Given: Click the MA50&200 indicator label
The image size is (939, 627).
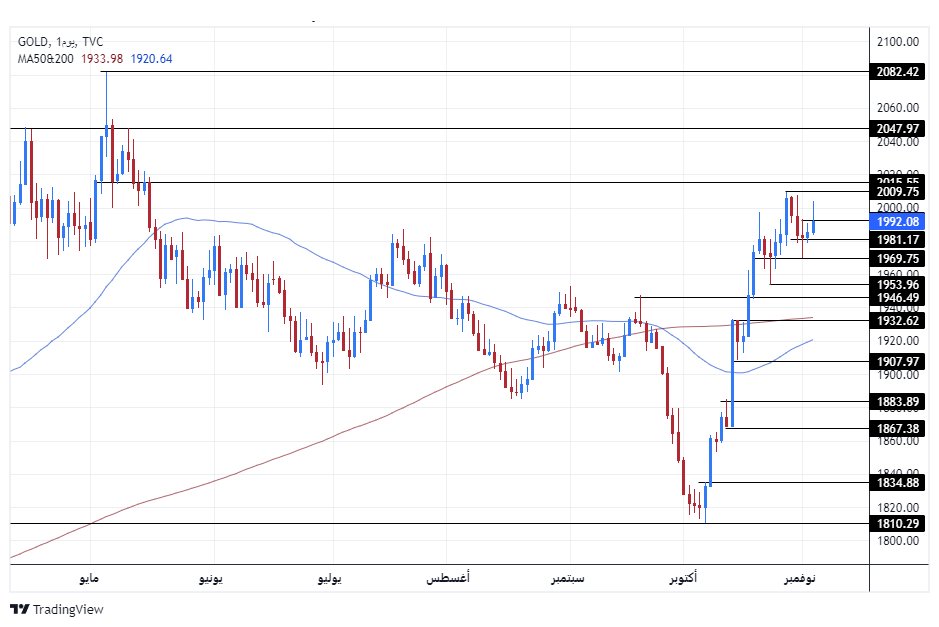Looking at the screenshot, I should (x=46, y=59).
